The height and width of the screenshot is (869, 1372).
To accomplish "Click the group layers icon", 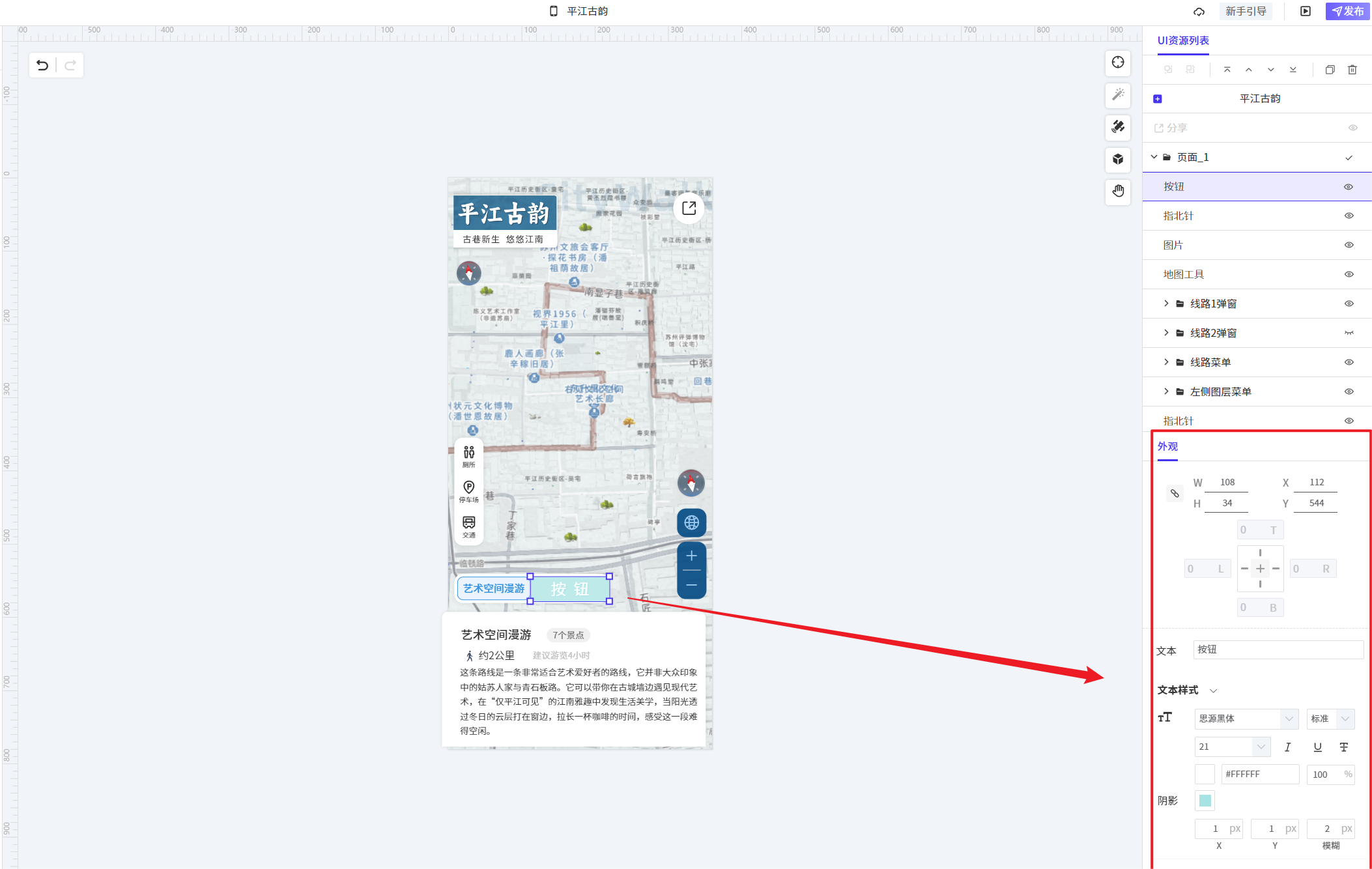I will [x=1168, y=70].
